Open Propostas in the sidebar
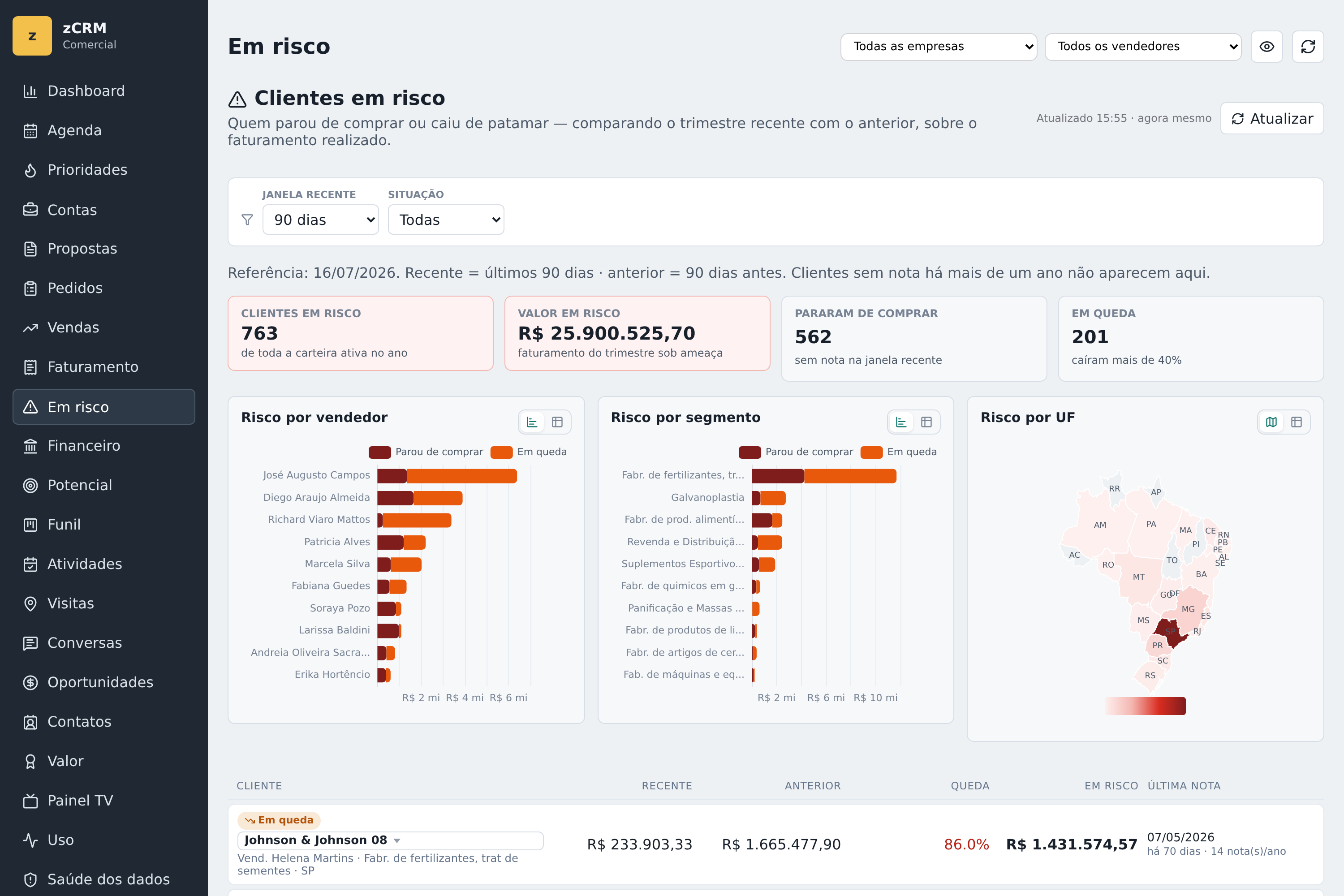The height and width of the screenshot is (896, 1344). (103, 249)
